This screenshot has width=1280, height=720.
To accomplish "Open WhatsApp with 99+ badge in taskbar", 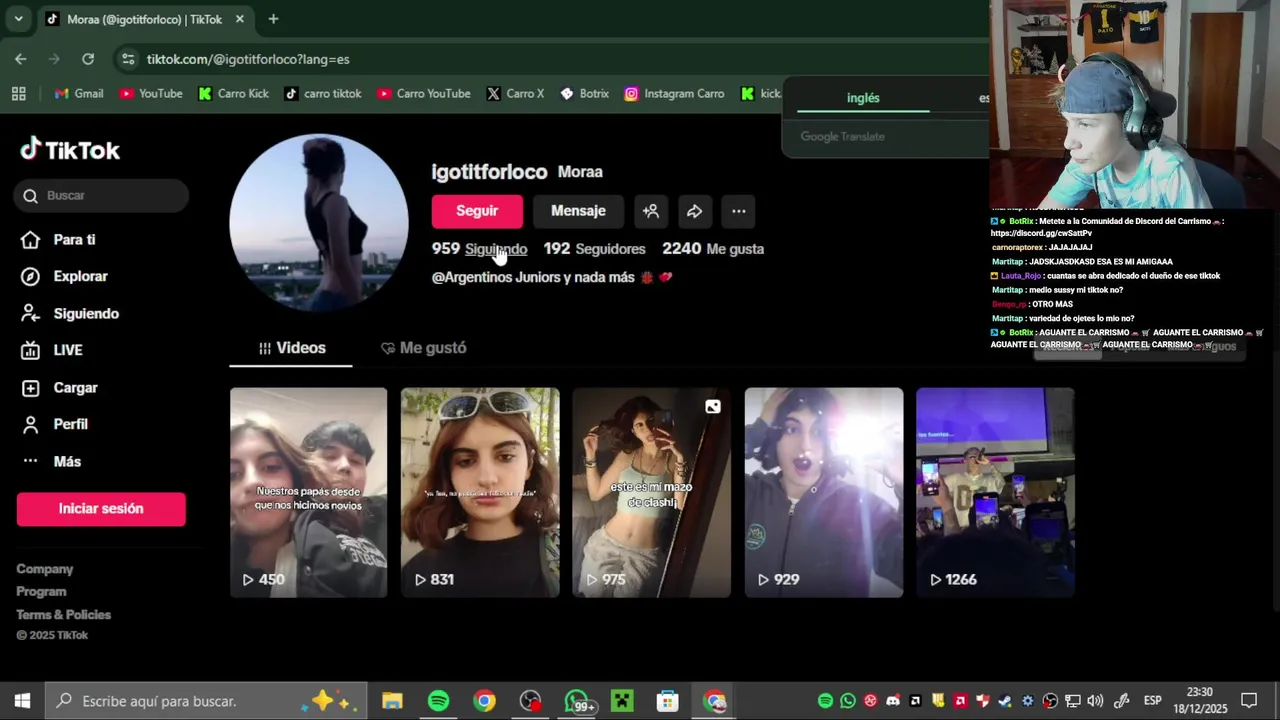I will (578, 701).
